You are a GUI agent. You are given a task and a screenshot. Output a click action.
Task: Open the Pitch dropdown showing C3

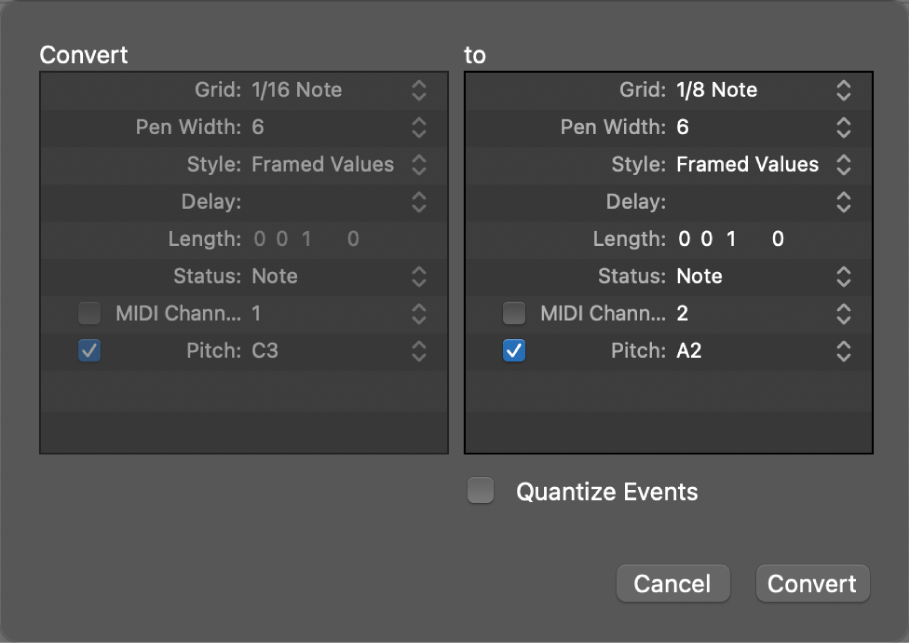419,351
